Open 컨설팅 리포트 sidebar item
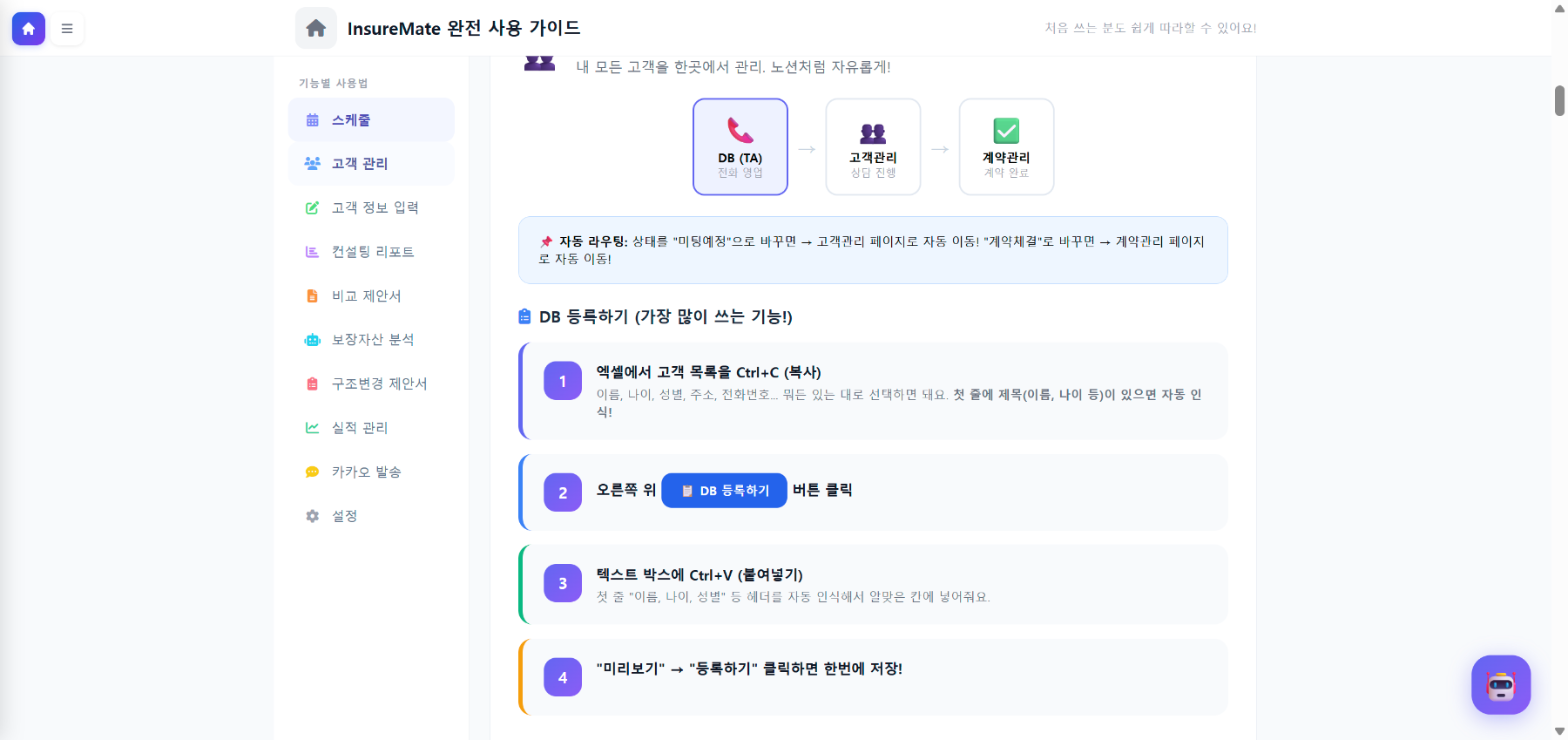The image size is (1568, 740). click(x=371, y=252)
